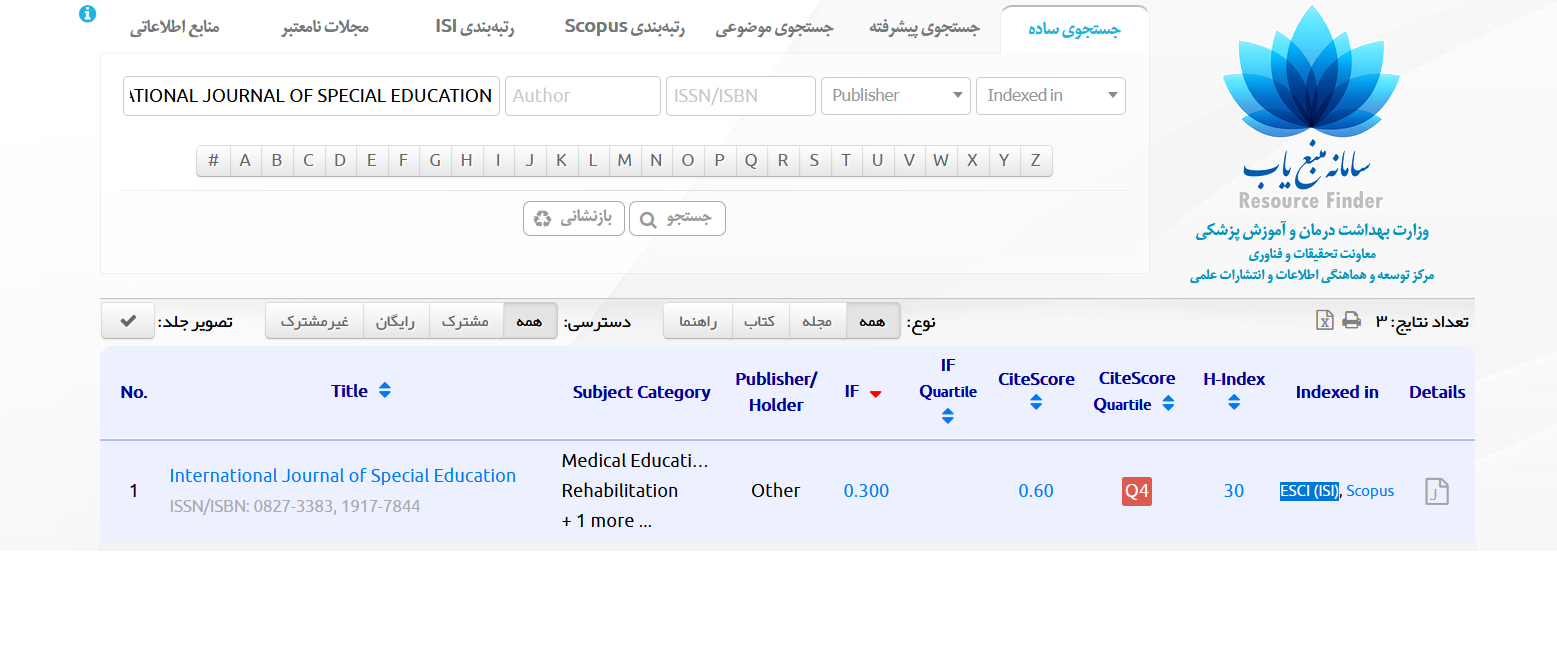1557x648 pixels.
Task: Click the journal title search field
Action: click(311, 96)
